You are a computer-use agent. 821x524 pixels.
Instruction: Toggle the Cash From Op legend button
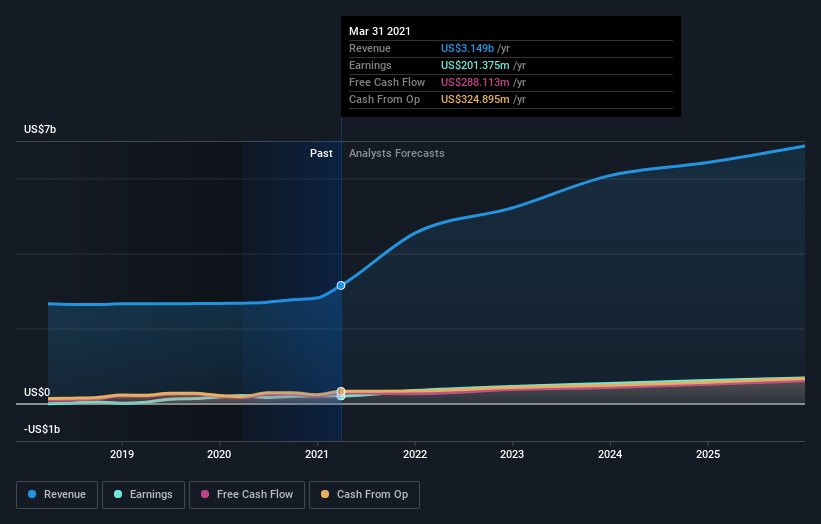[364, 495]
